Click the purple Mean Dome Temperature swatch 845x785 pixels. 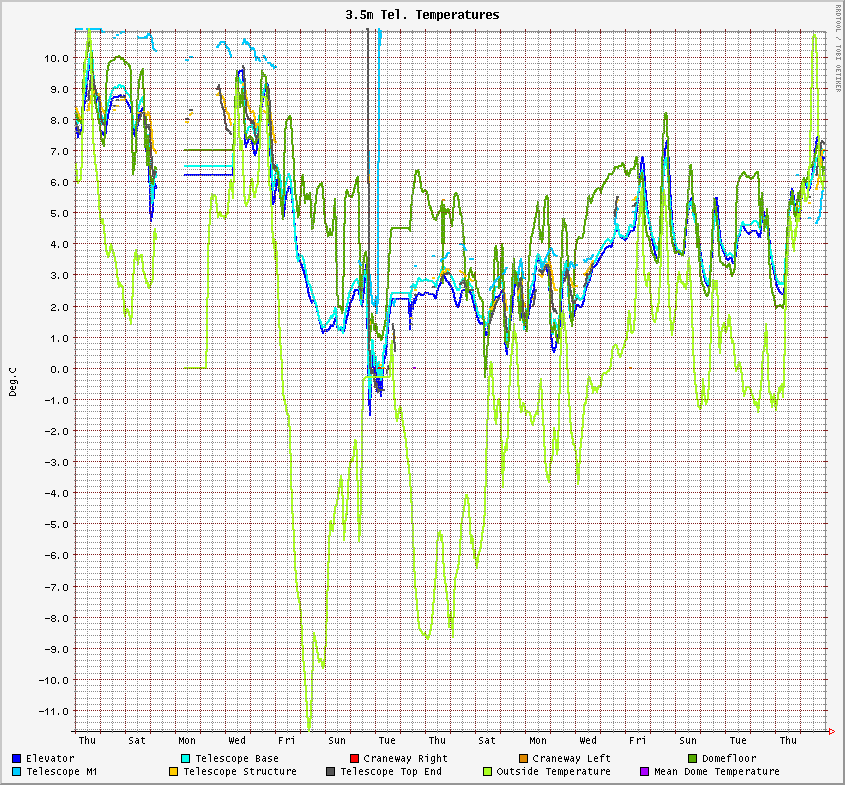[x=644, y=771]
